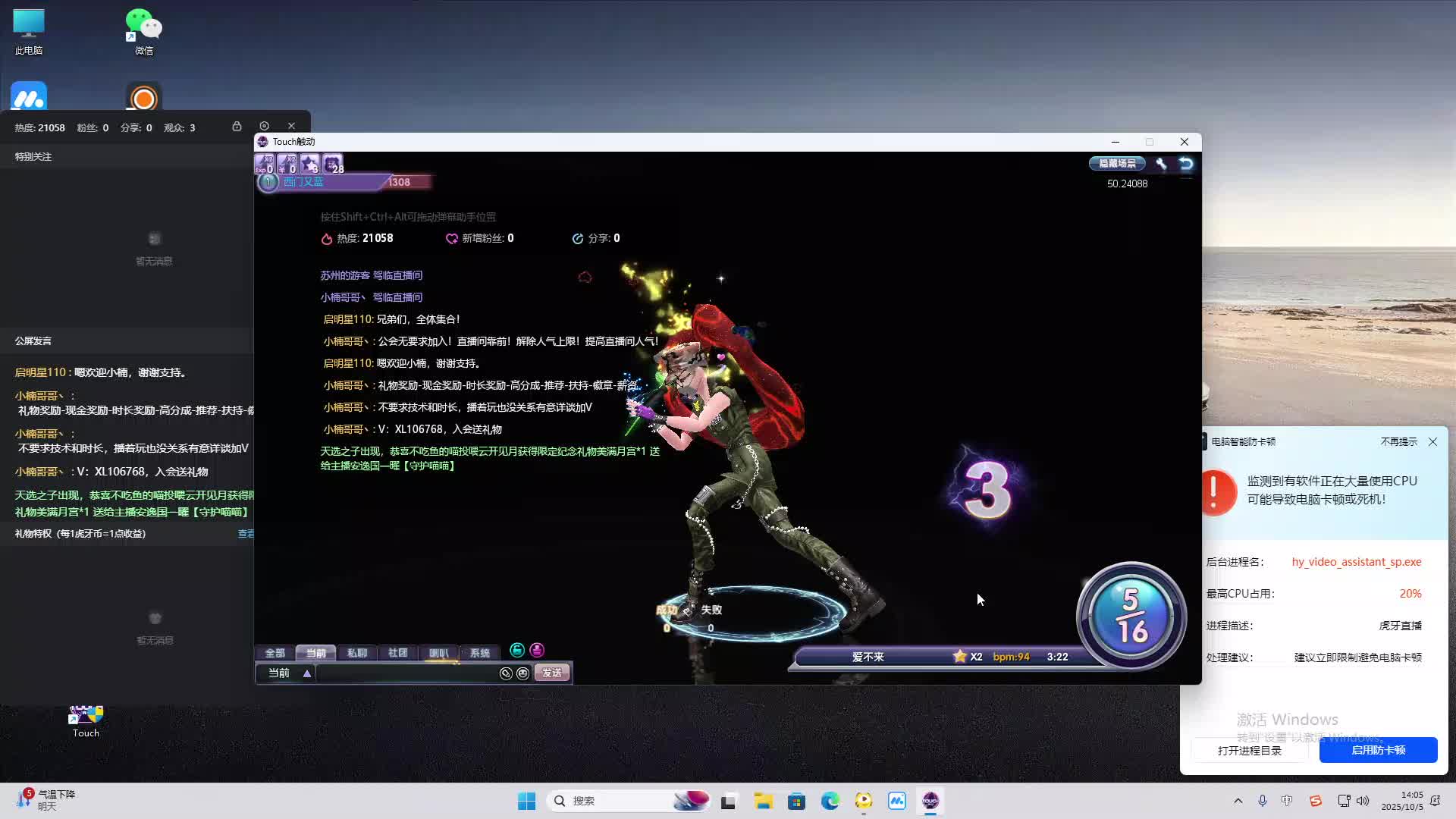
Task: Click the 5/16 progress circle indicator
Action: [x=1131, y=616]
